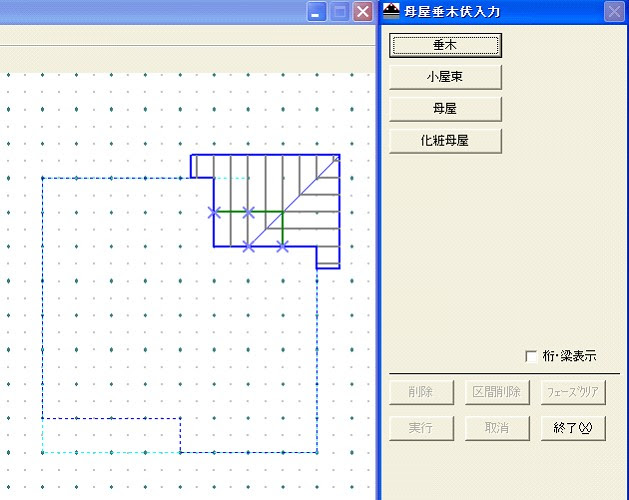
Task: Minimize the drawing window
Action: point(316,12)
